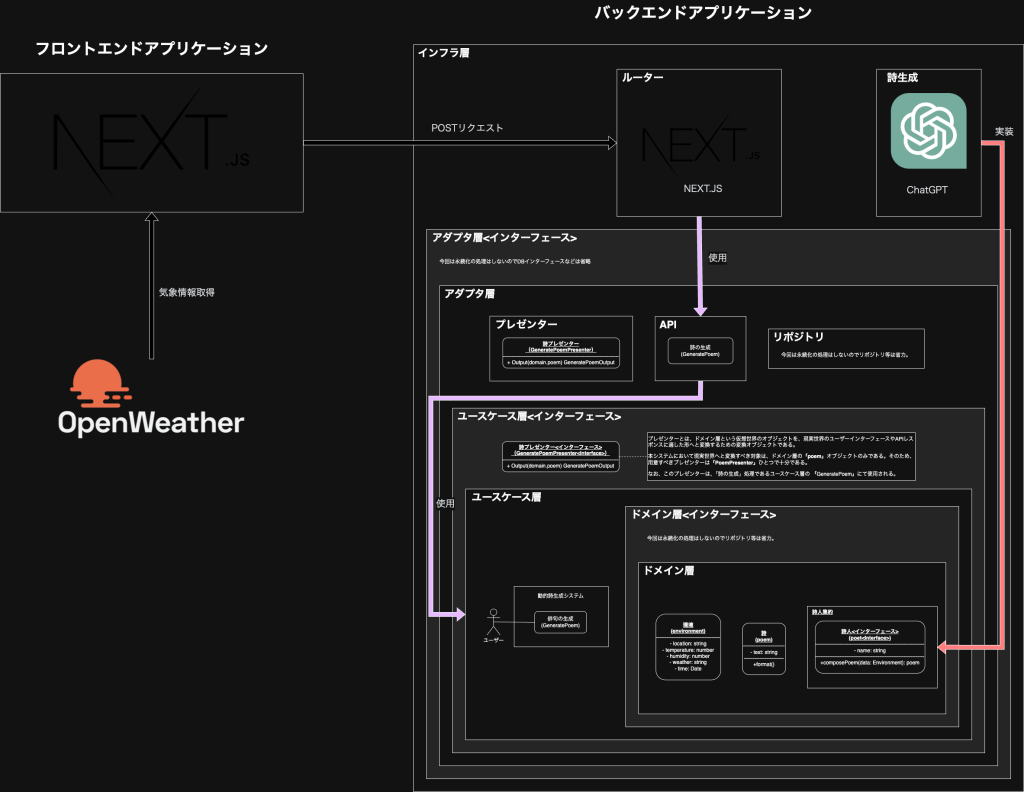Click the '- humidity: number' attribute

(x=688, y=656)
